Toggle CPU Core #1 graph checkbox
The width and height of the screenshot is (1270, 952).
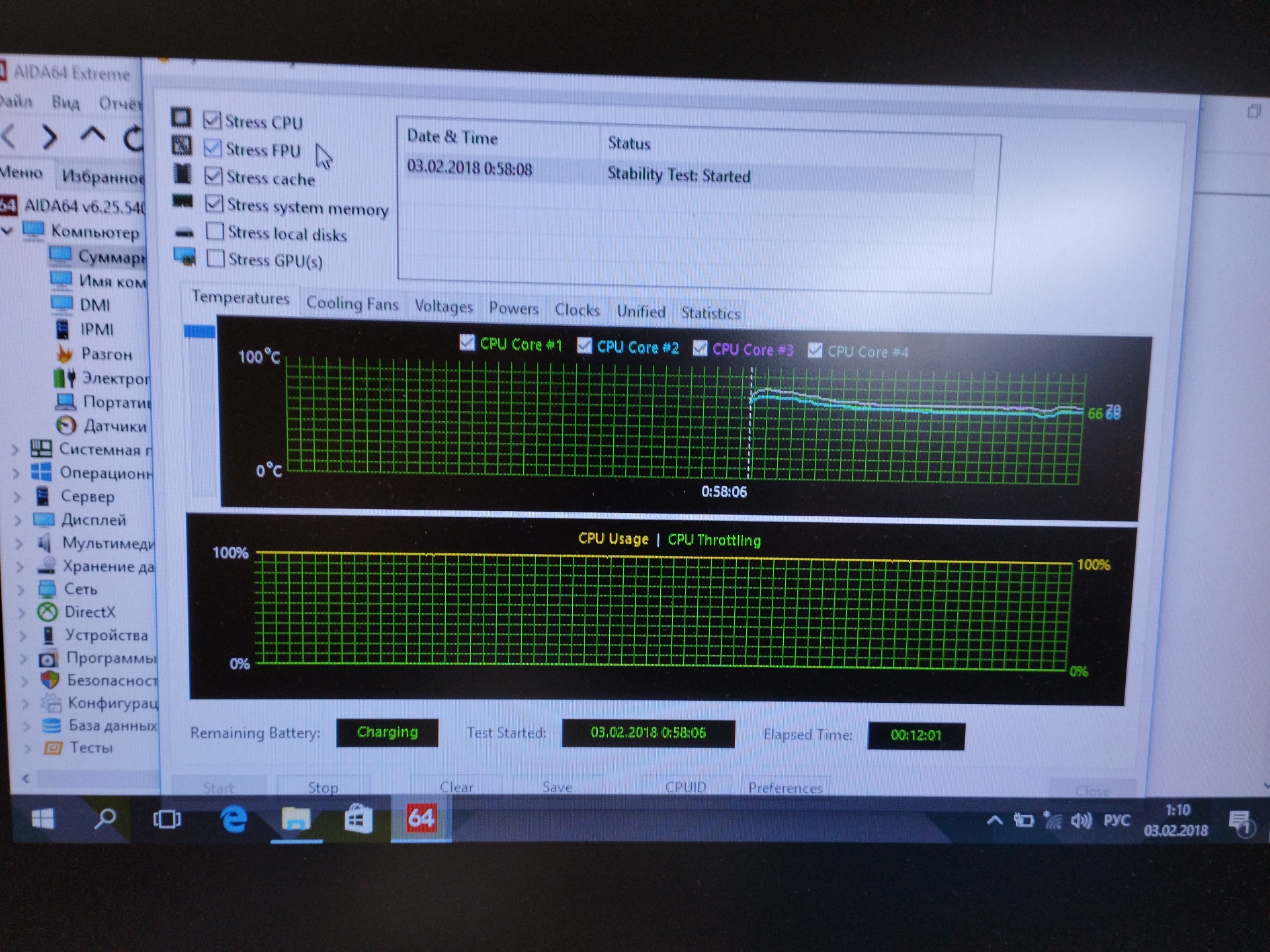[467, 342]
